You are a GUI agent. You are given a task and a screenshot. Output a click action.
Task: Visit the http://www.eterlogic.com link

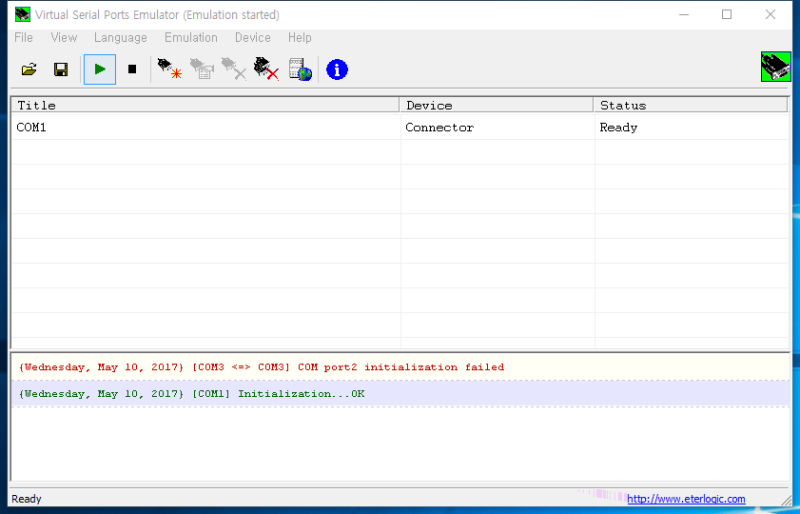tap(686, 499)
